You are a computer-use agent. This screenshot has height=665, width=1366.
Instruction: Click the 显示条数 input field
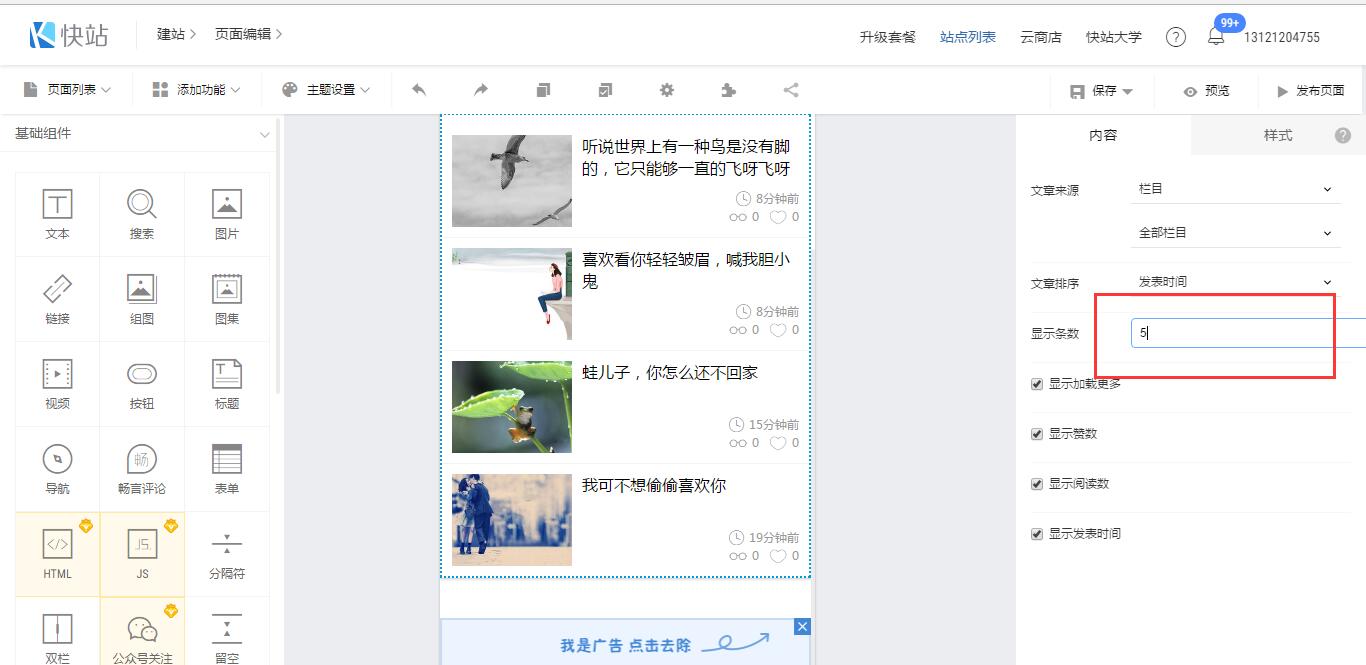(1240, 333)
